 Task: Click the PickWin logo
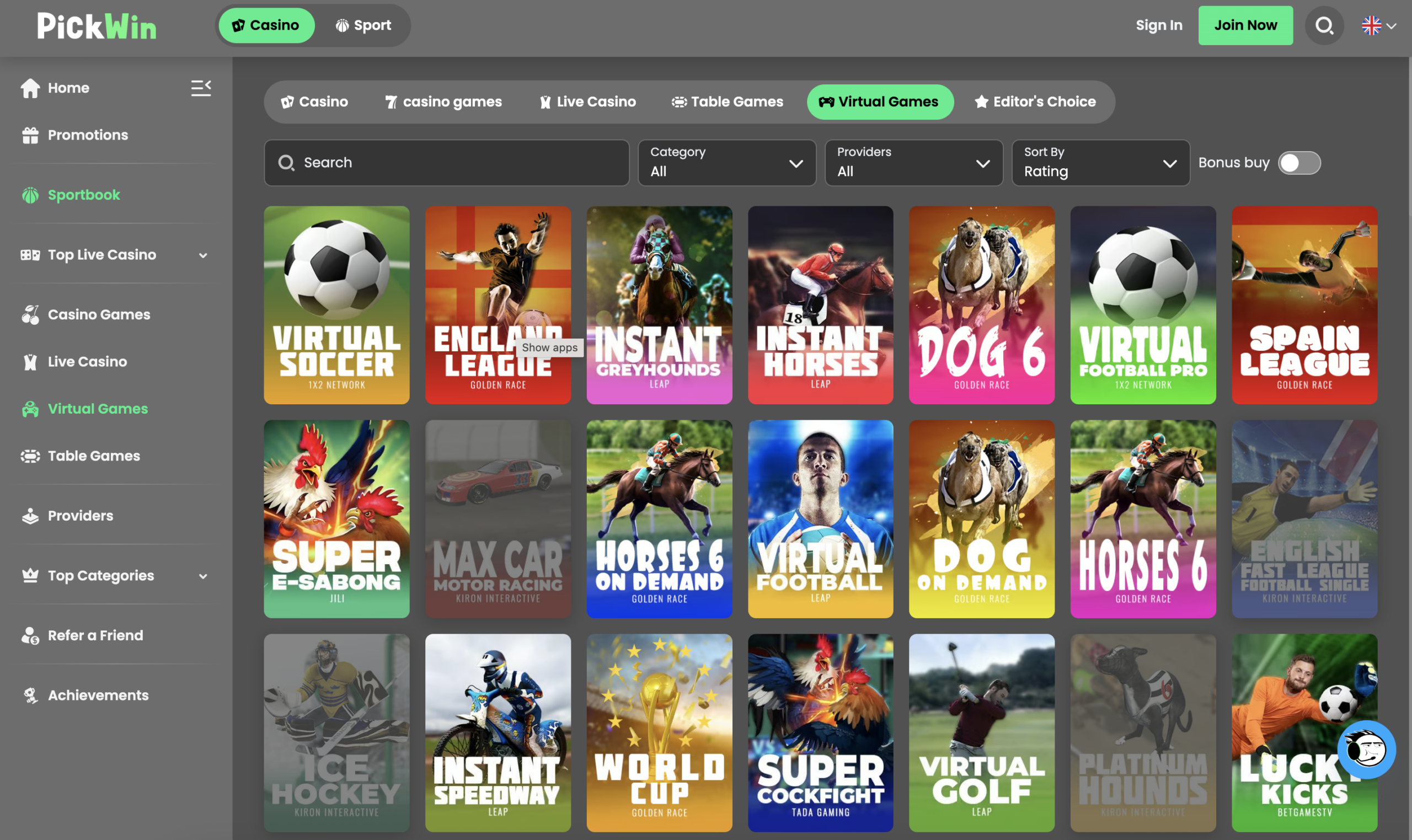(x=97, y=26)
